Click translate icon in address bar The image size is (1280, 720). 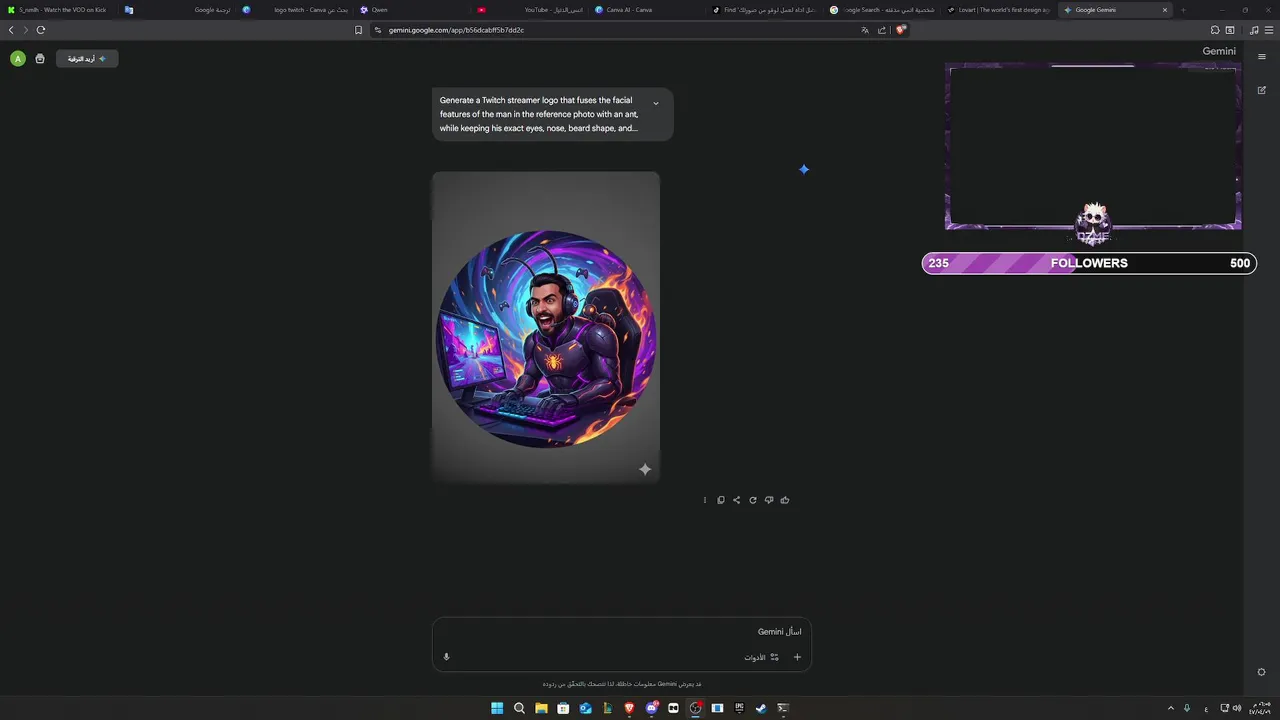[865, 30]
